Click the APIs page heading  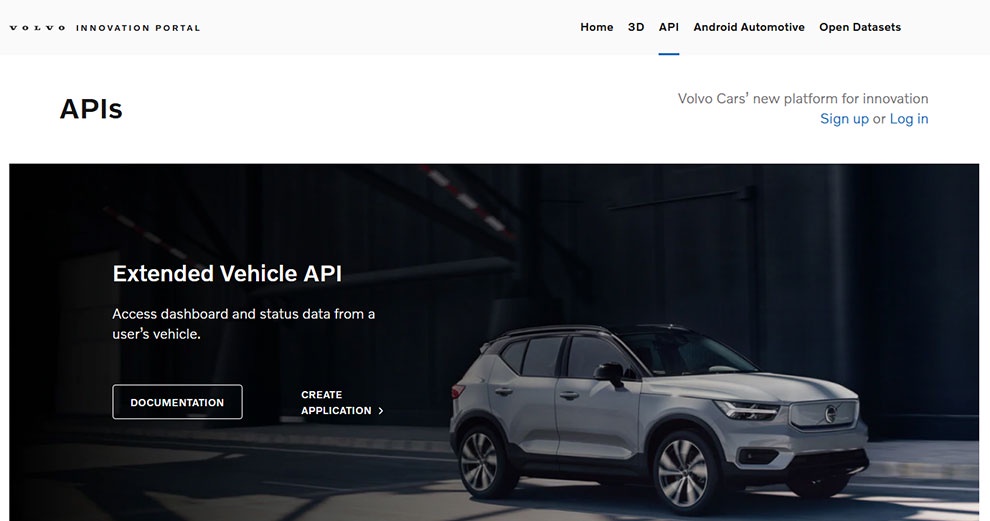point(91,109)
